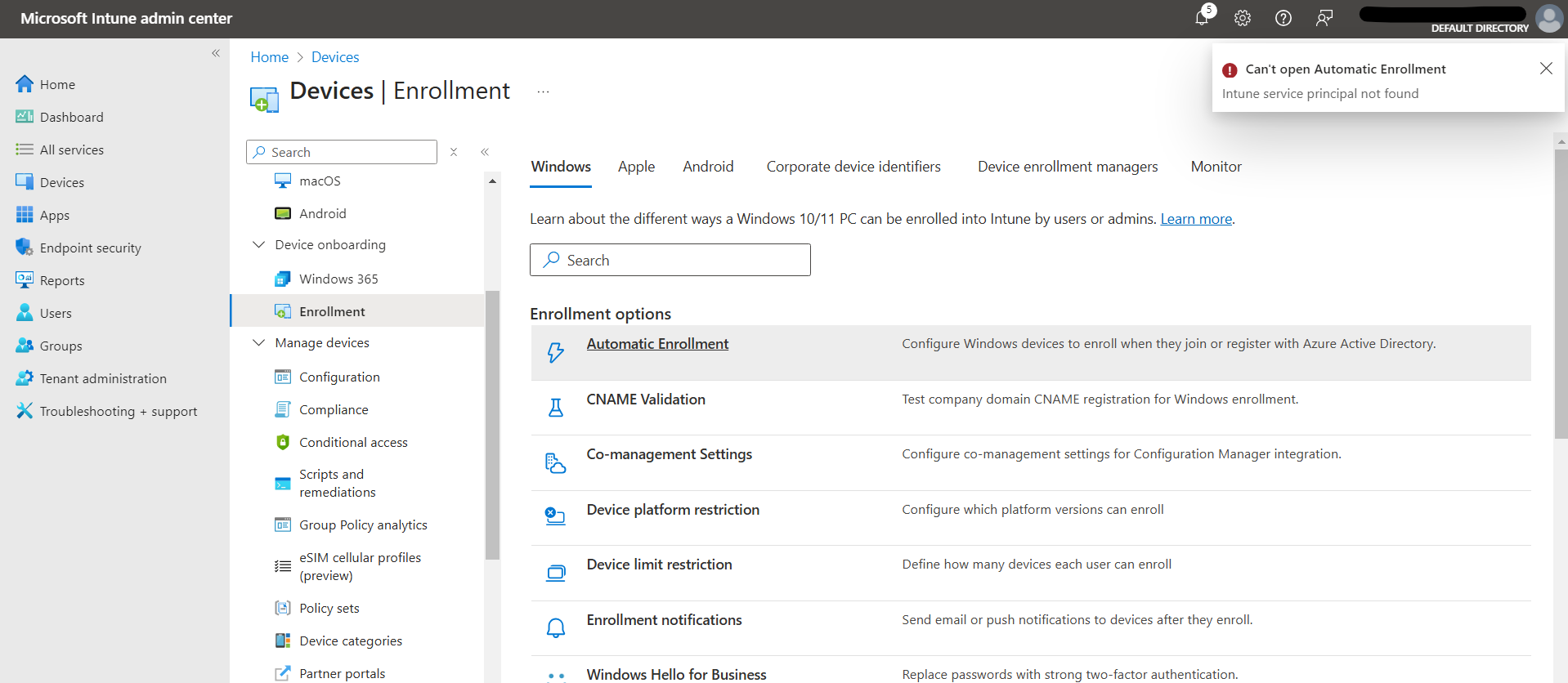Click the Users person icon
This screenshot has width=1568, height=683.
click(x=25, y=313)
